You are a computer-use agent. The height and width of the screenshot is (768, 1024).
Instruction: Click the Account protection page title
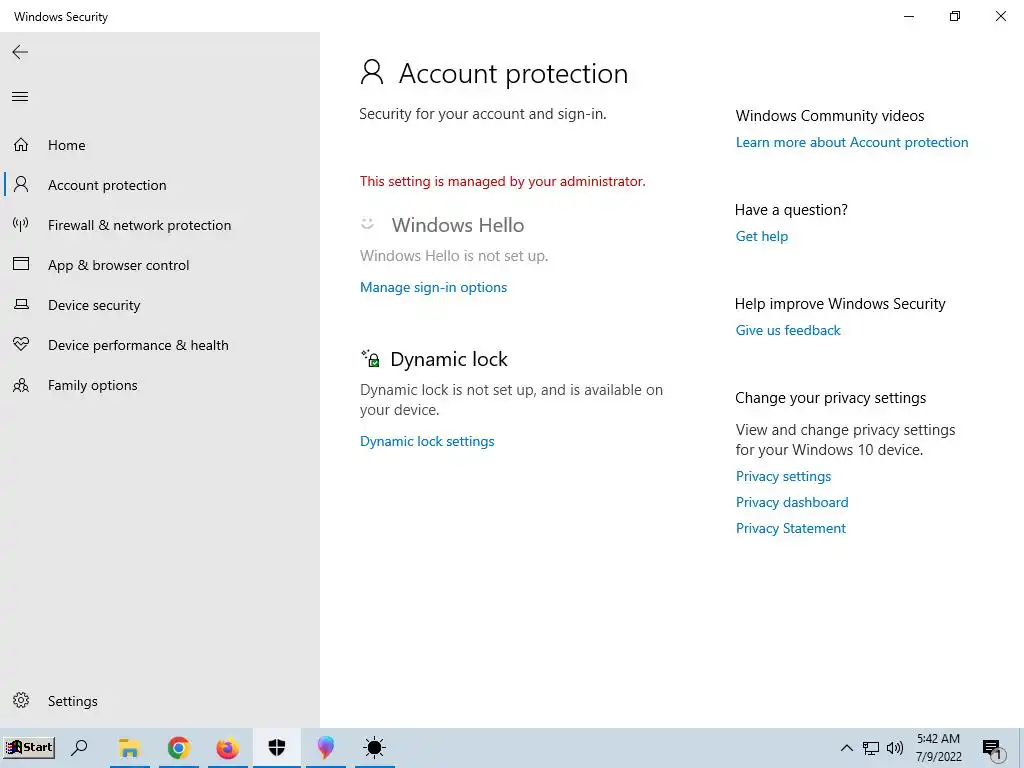pyautogui.click(x=513, y=73)
